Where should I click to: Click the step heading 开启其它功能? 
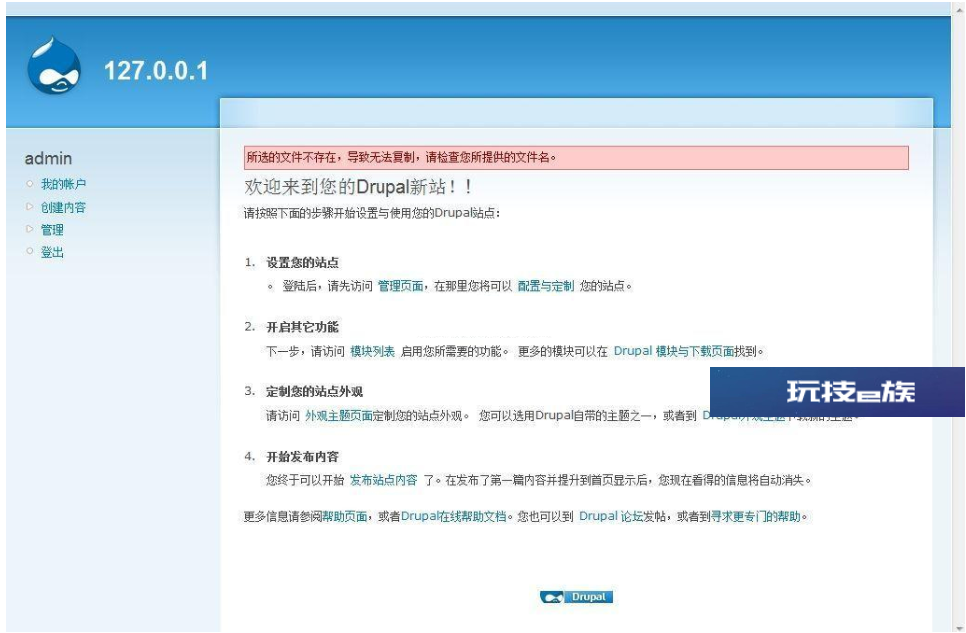(x=302, y=327)
